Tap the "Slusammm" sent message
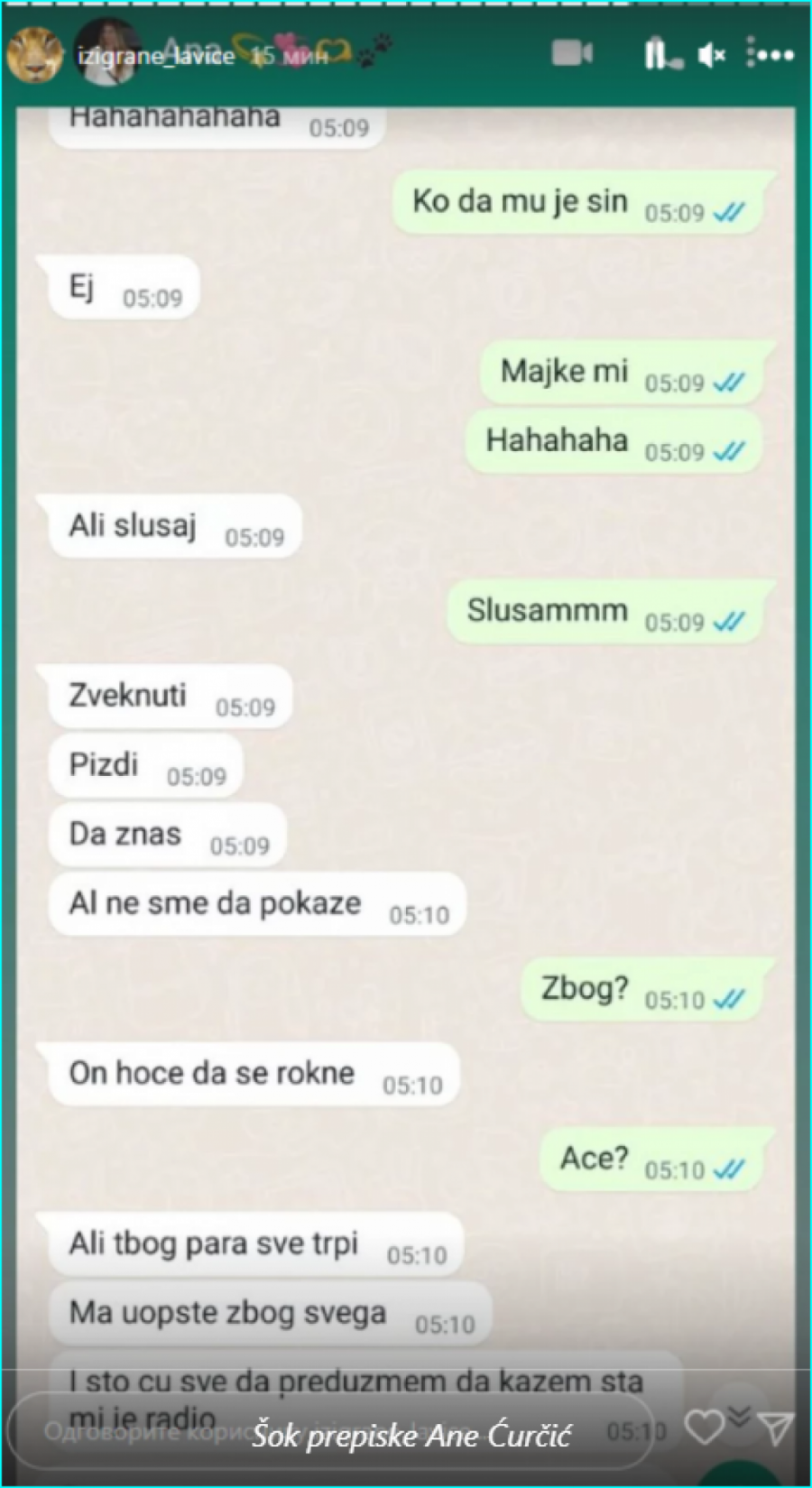 (x=612, y=612)
